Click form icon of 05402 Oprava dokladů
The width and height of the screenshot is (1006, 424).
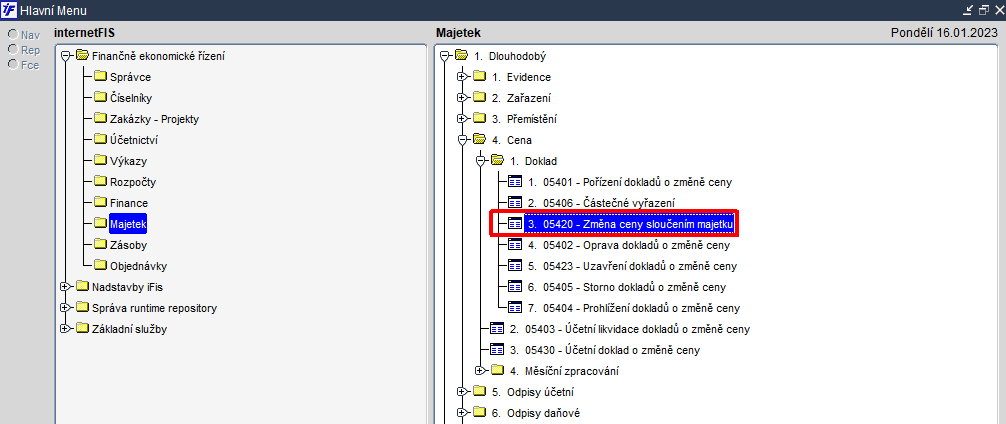point(515,244)
